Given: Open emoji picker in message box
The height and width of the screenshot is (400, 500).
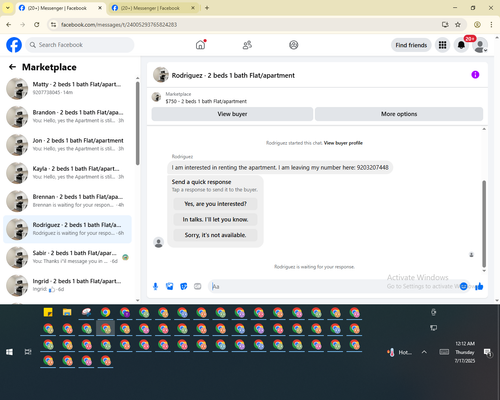Looking at the screenshot, I should [464, 286].
